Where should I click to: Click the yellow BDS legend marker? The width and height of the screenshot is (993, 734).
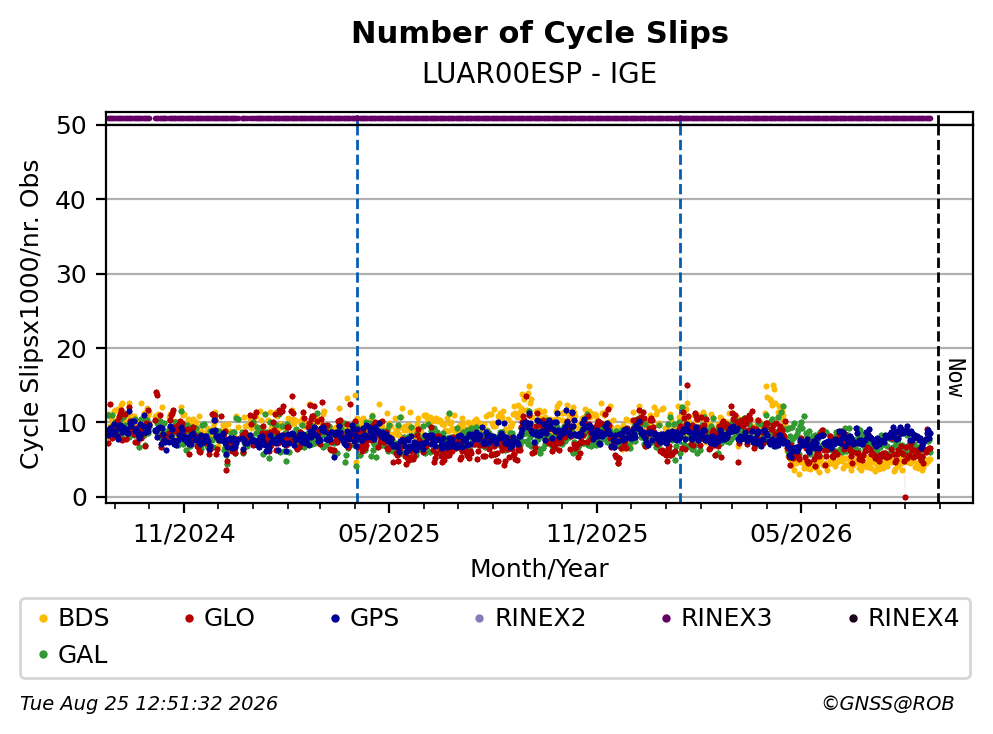click(x=43, y=619)
